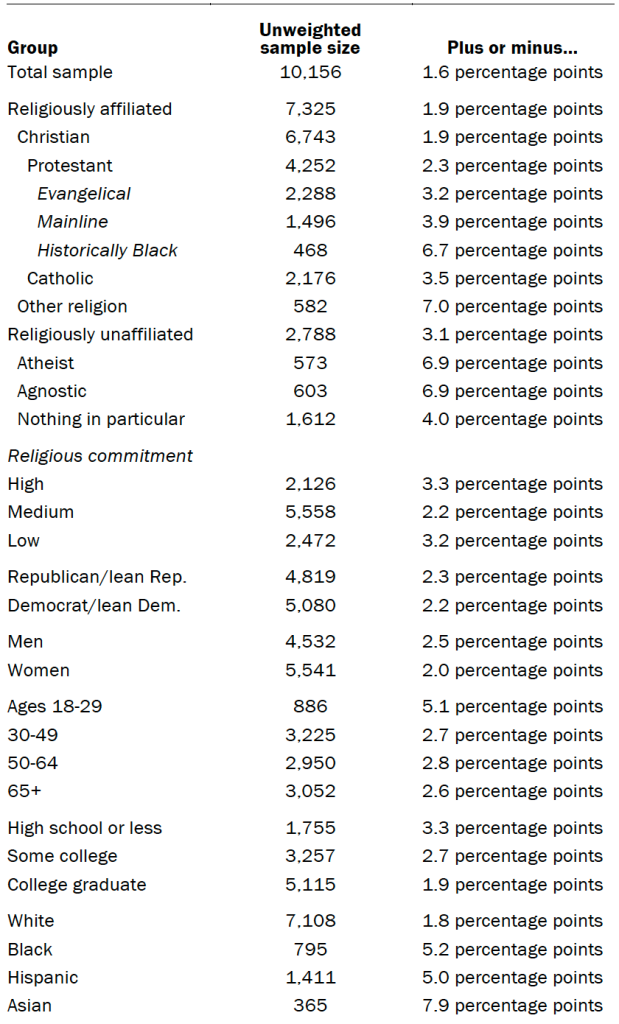Screen dimensions: 619x1024
Task: Click the "Mainline" row label
Action: coord(73,222)
